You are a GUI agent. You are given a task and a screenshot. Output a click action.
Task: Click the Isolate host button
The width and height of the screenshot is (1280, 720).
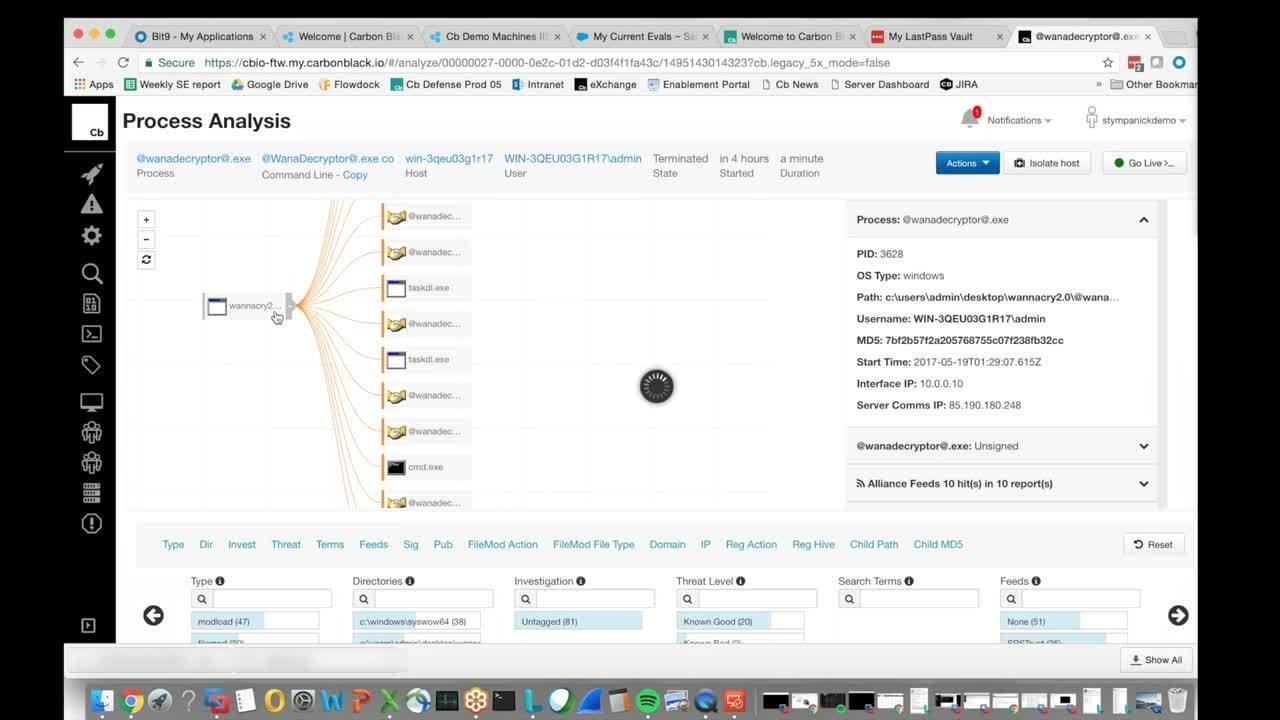[1047, 163]
